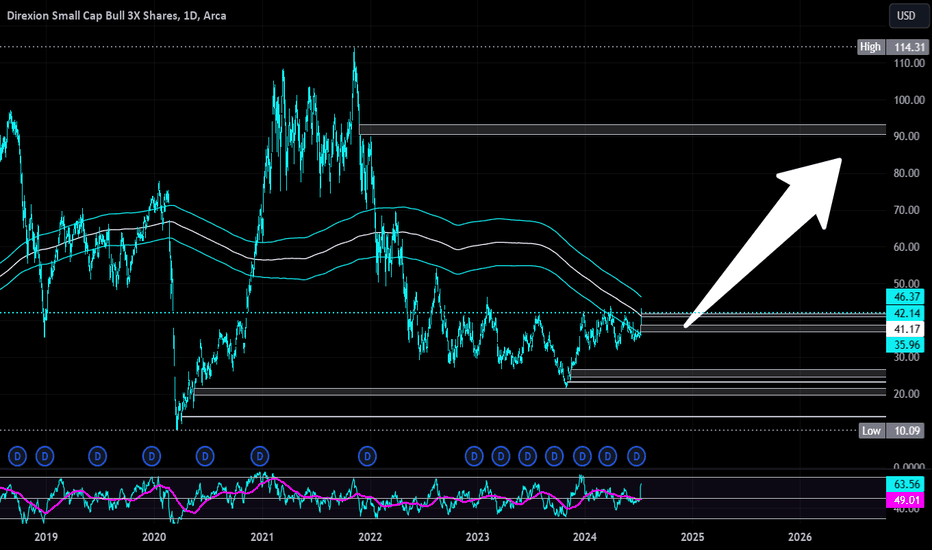Select the 35.96 cyan price label

[x=906, y=345]
